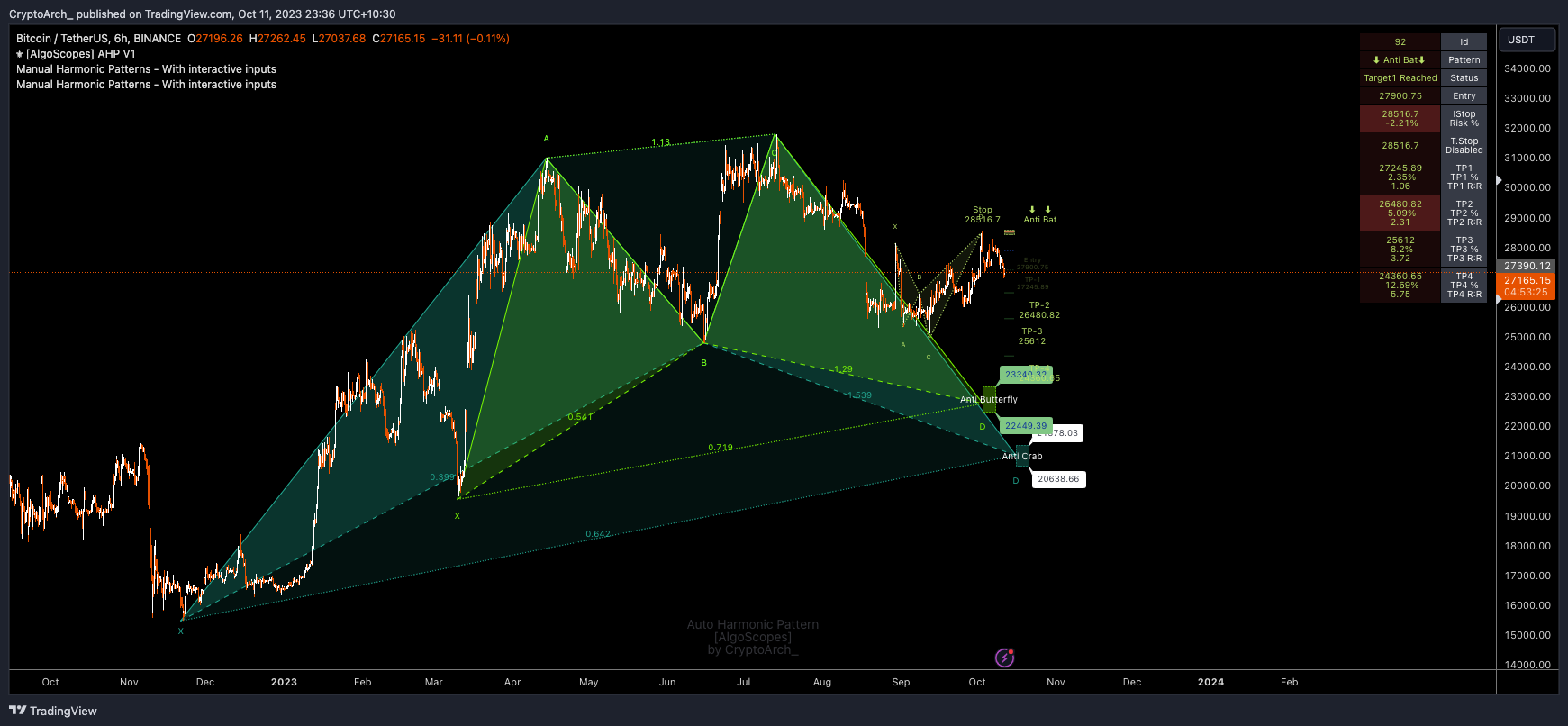
Task: Click the IStop Risk % header cell
Action: click(1464, 119)
